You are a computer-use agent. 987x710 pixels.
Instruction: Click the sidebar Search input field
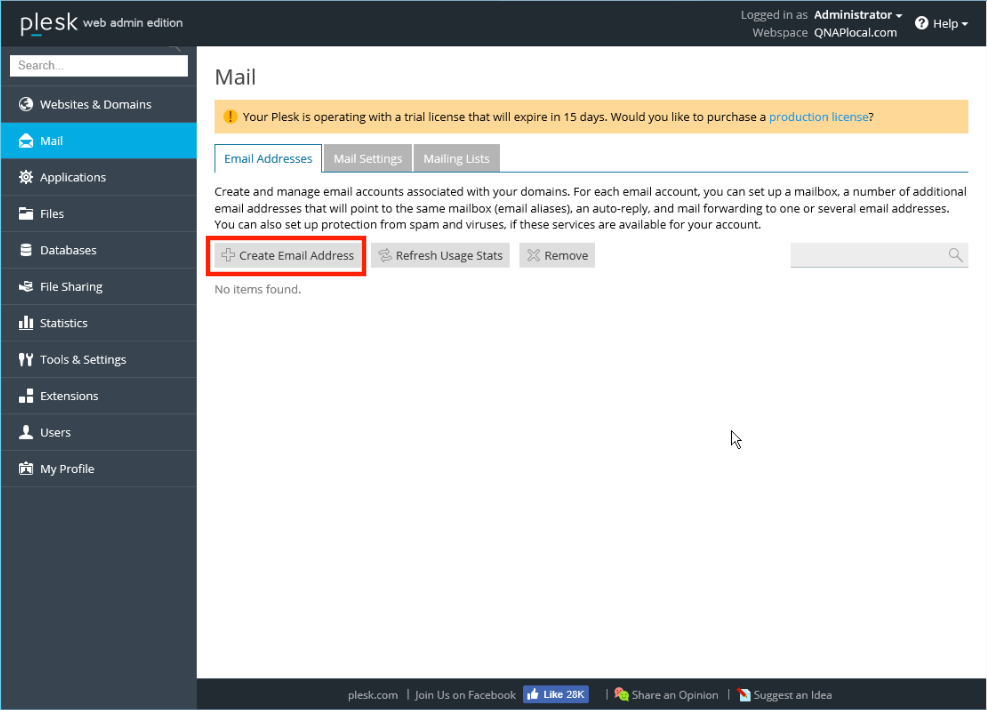(x=98, y=66)
